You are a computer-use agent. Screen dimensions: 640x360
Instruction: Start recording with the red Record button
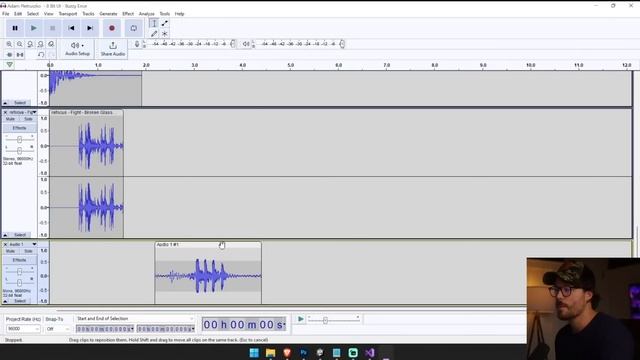[112, 28]
